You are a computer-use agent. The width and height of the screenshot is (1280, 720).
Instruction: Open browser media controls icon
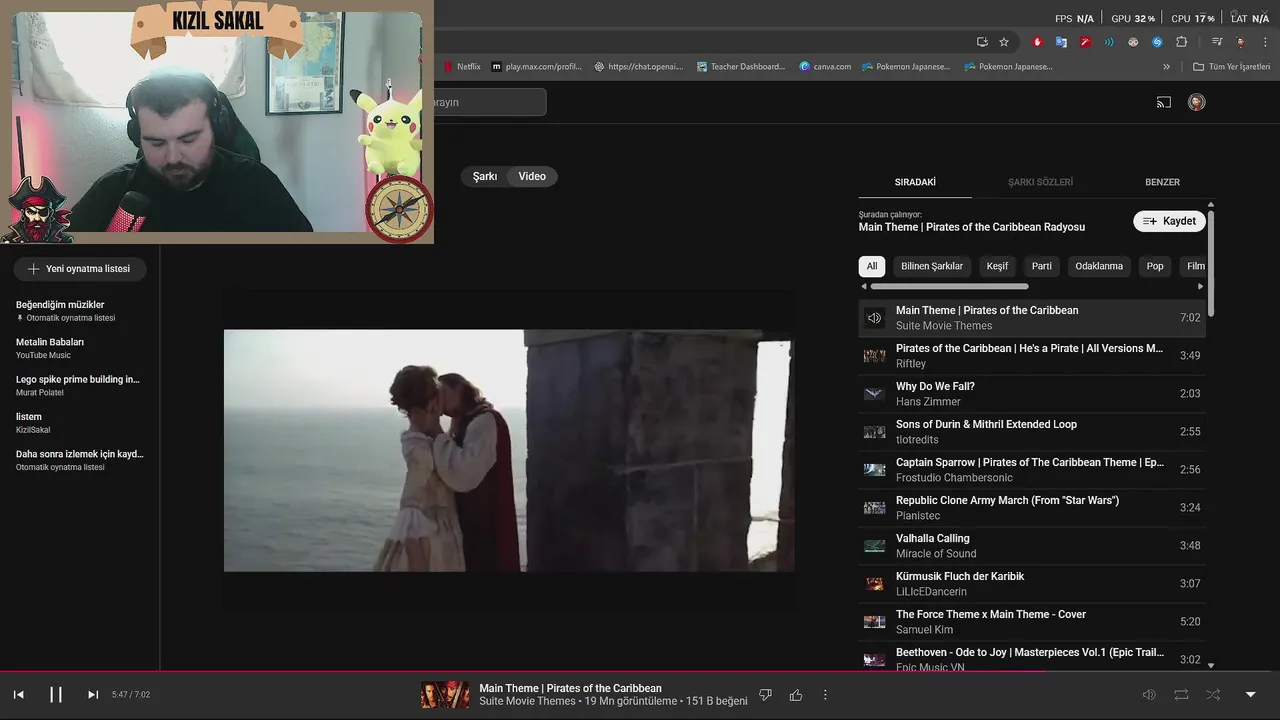1217,42
